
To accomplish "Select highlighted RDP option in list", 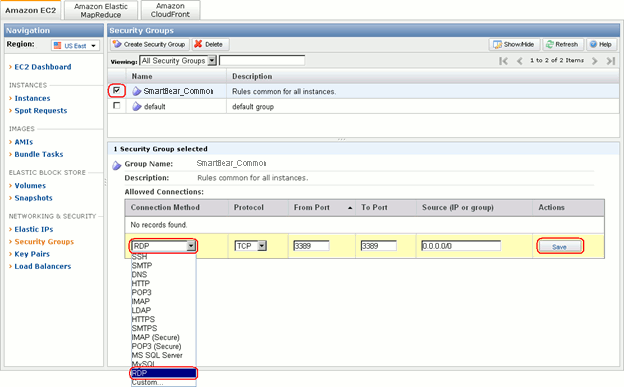I will point(163,373).
